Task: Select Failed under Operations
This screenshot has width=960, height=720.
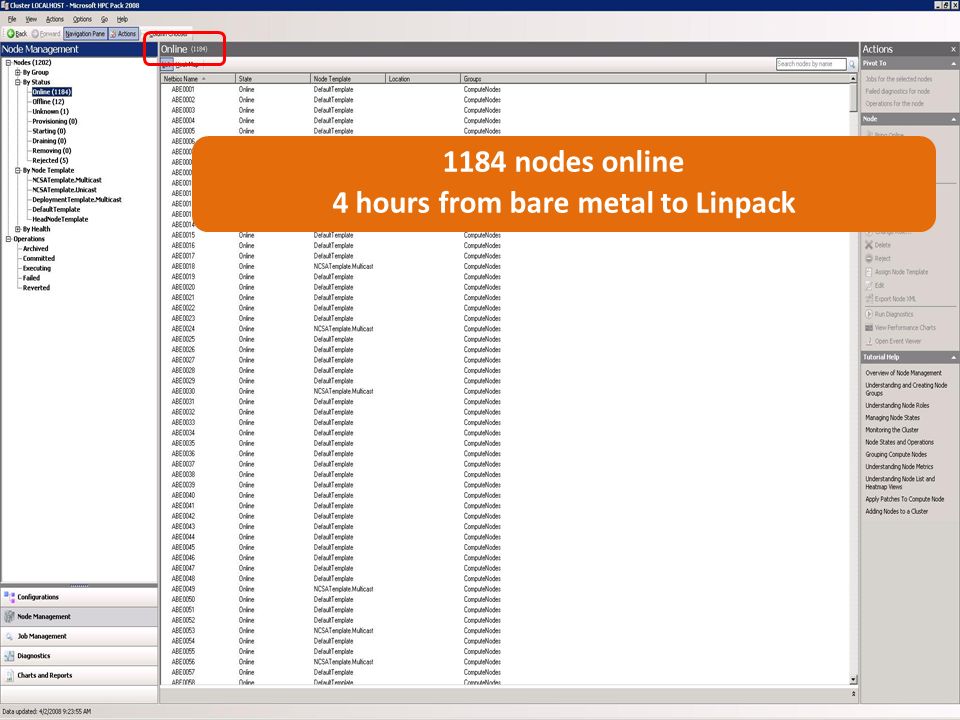Action: 31,278
